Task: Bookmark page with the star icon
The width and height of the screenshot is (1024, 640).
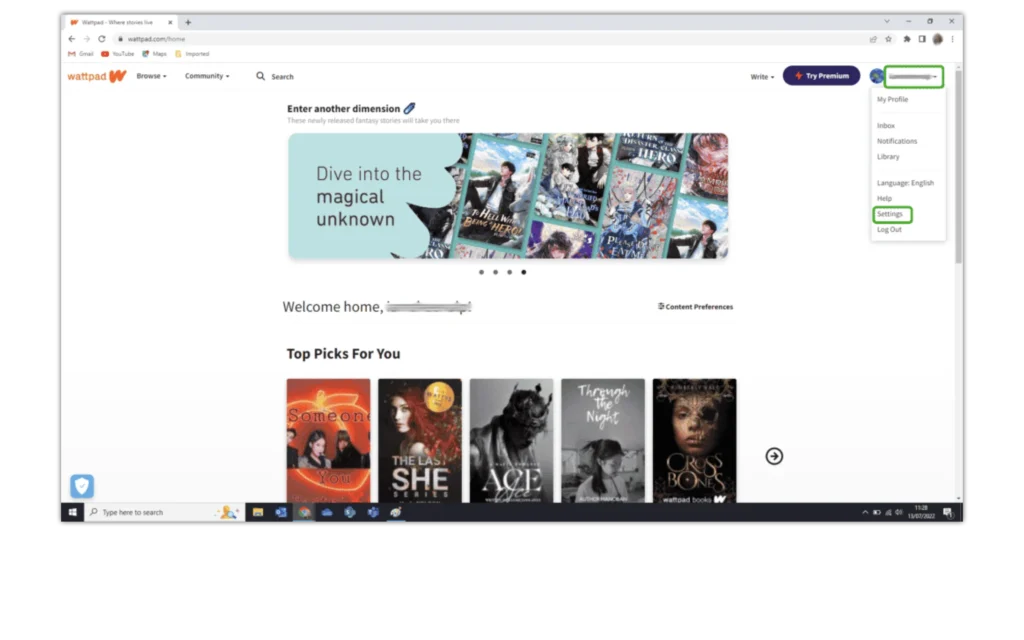Action: [x=888, y=39]
